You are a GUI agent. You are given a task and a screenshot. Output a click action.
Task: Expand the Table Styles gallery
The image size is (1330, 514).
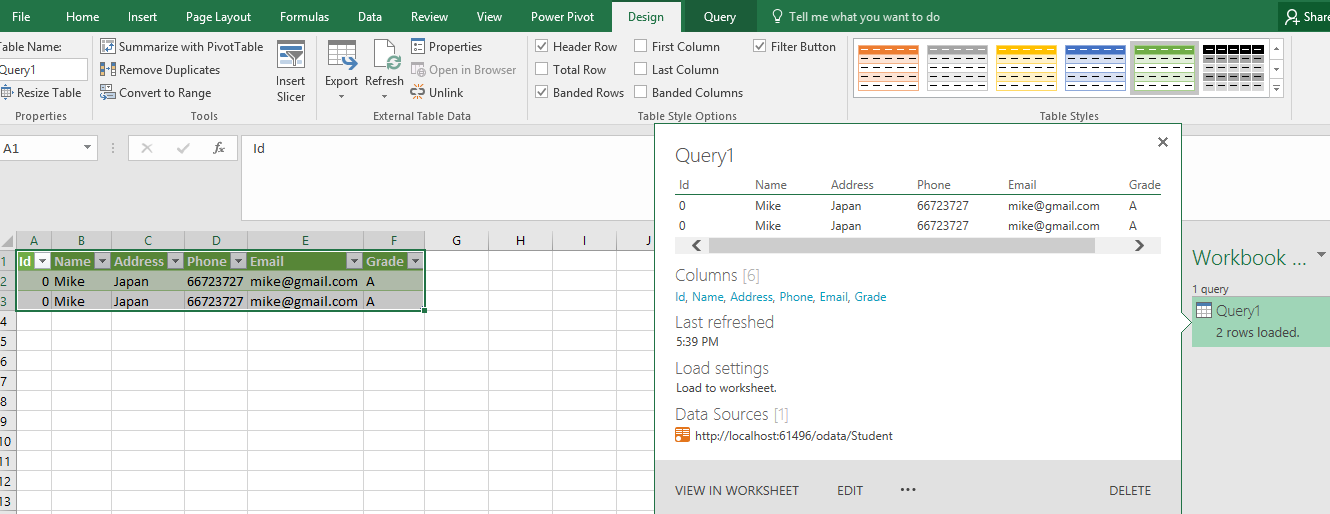tap(1276, 89)
